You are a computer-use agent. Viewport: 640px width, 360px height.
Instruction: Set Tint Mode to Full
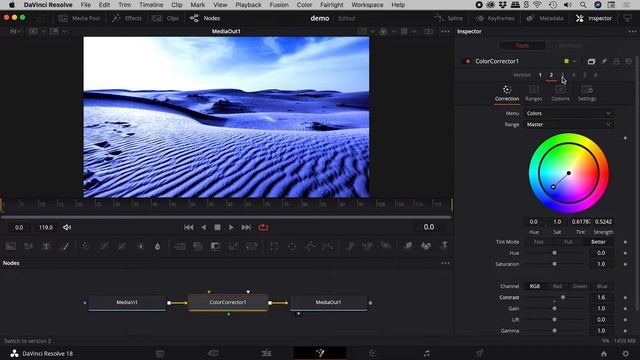coord(568,242)
